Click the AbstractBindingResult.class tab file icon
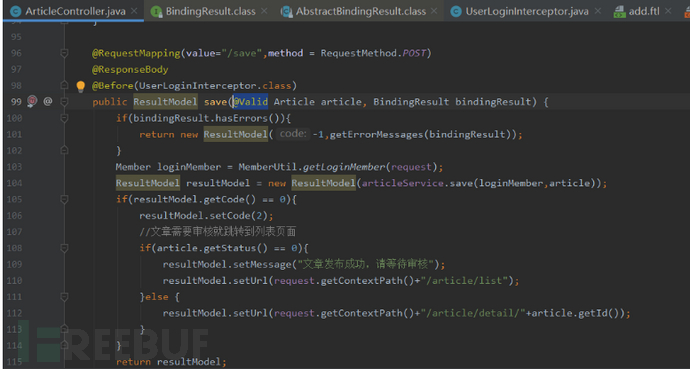The height and width of the screenshot is (369, 690). [287, 11]
